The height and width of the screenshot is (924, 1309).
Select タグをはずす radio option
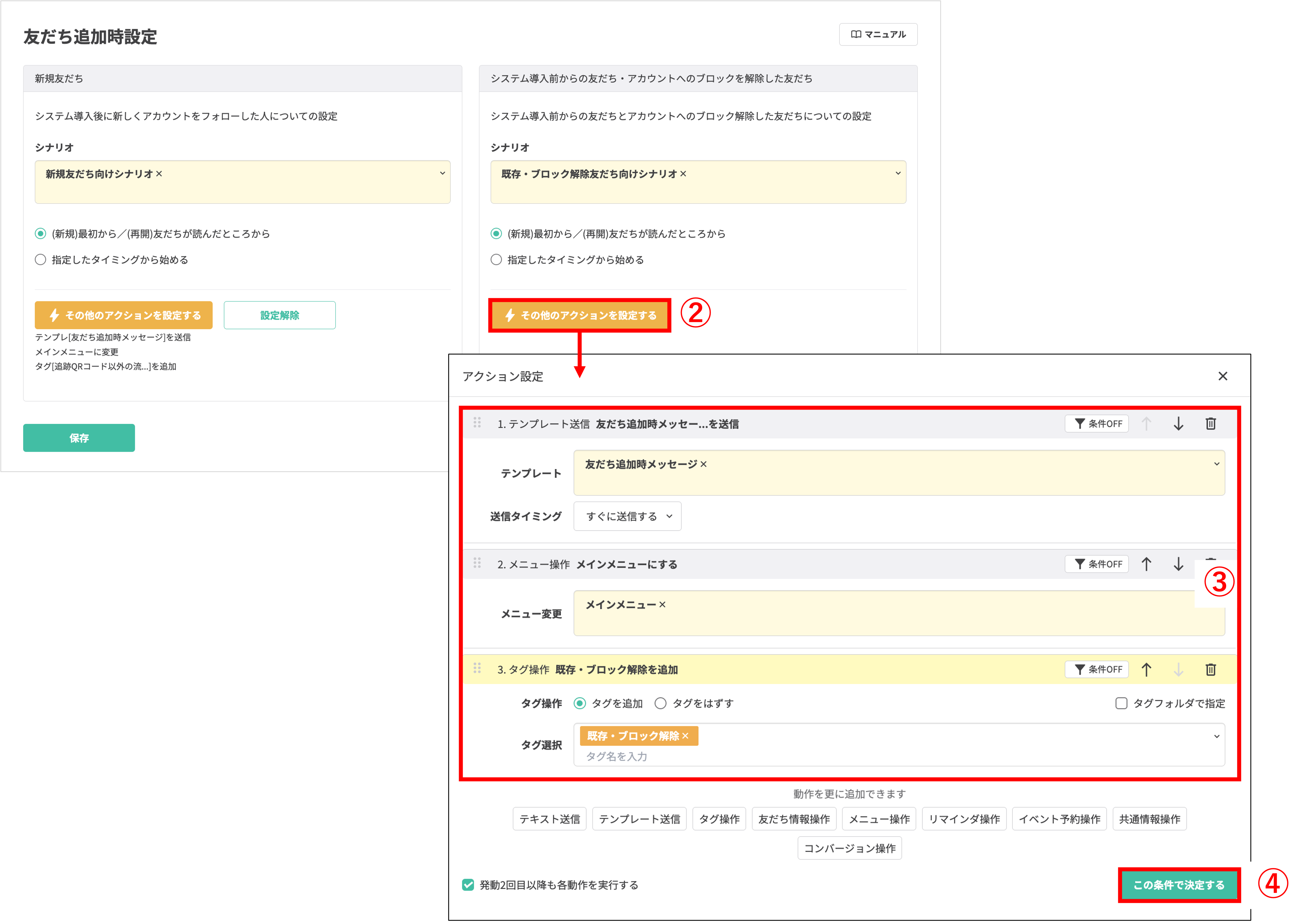[x=660, y=703]
